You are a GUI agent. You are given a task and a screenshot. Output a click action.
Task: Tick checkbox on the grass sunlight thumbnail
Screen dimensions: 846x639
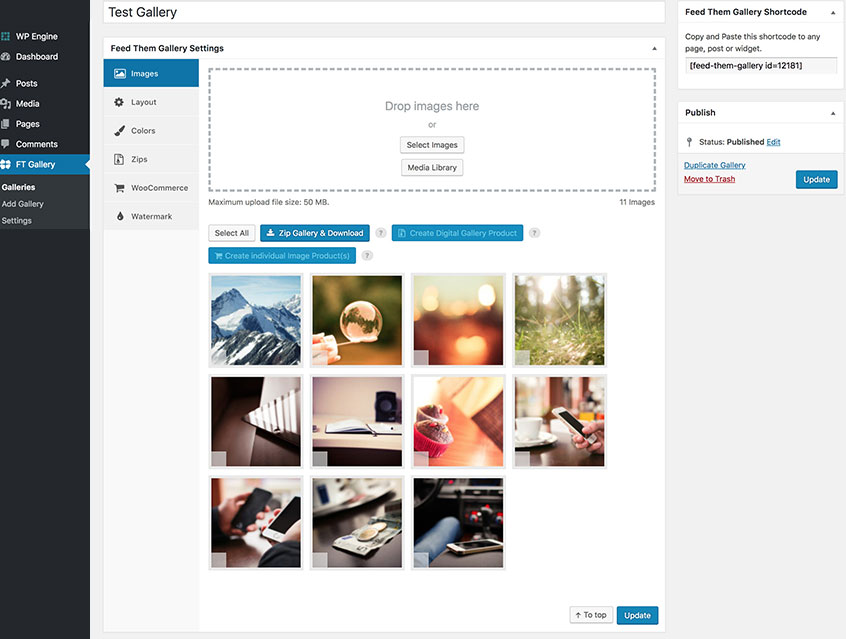(522, 357)
